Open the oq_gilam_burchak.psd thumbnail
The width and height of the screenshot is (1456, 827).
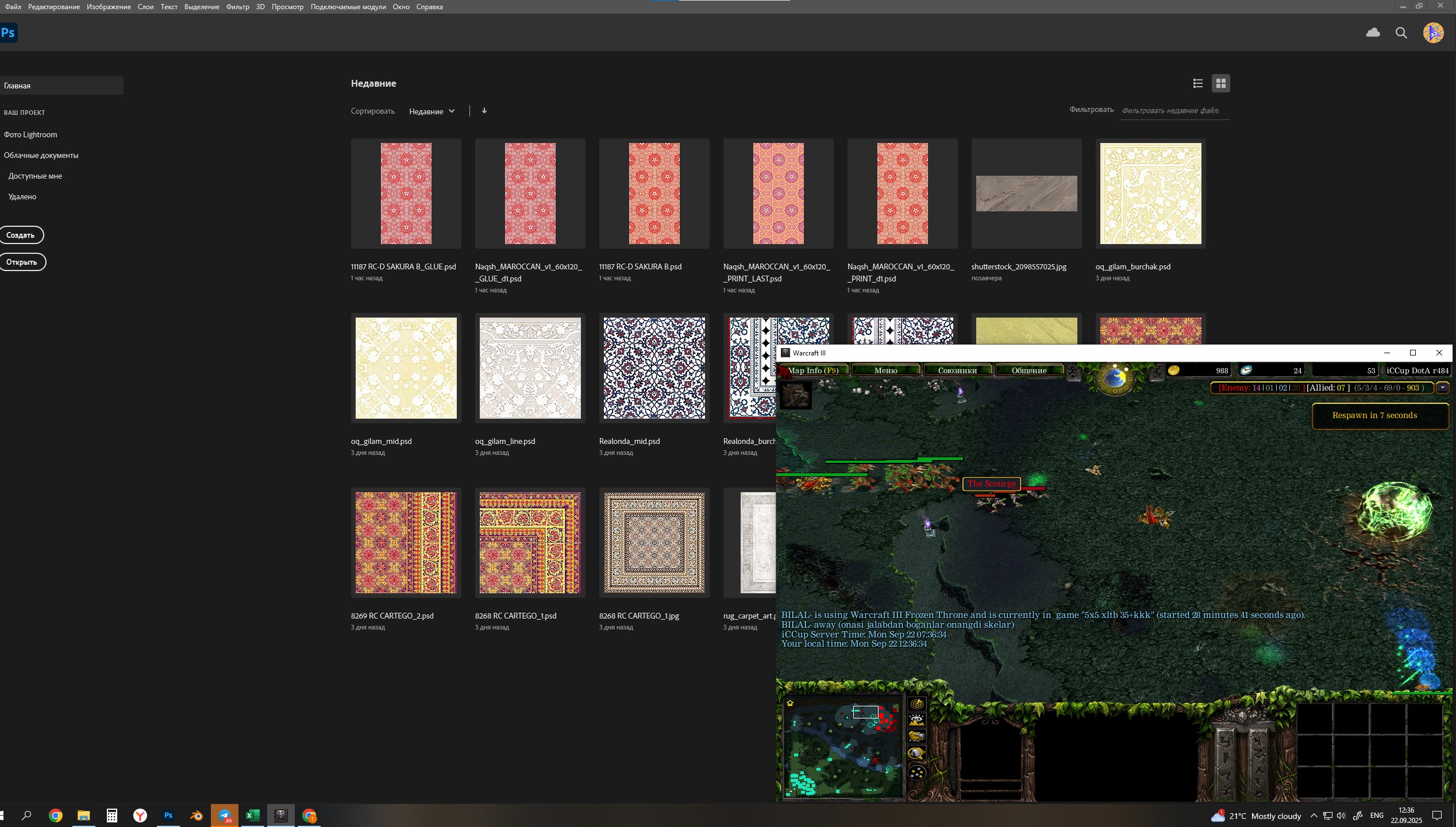tap(1150, 194)
